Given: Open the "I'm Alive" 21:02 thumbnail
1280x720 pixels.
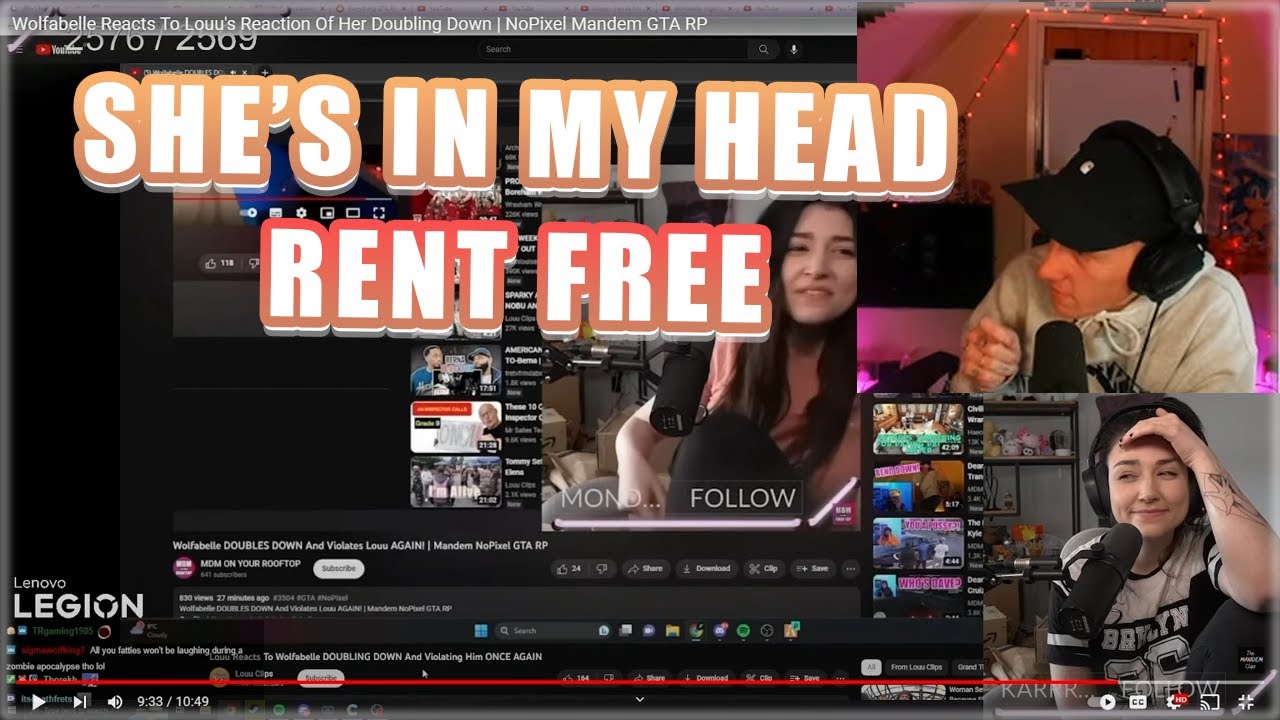Looking at the screenshot, I should coord(456,483).
